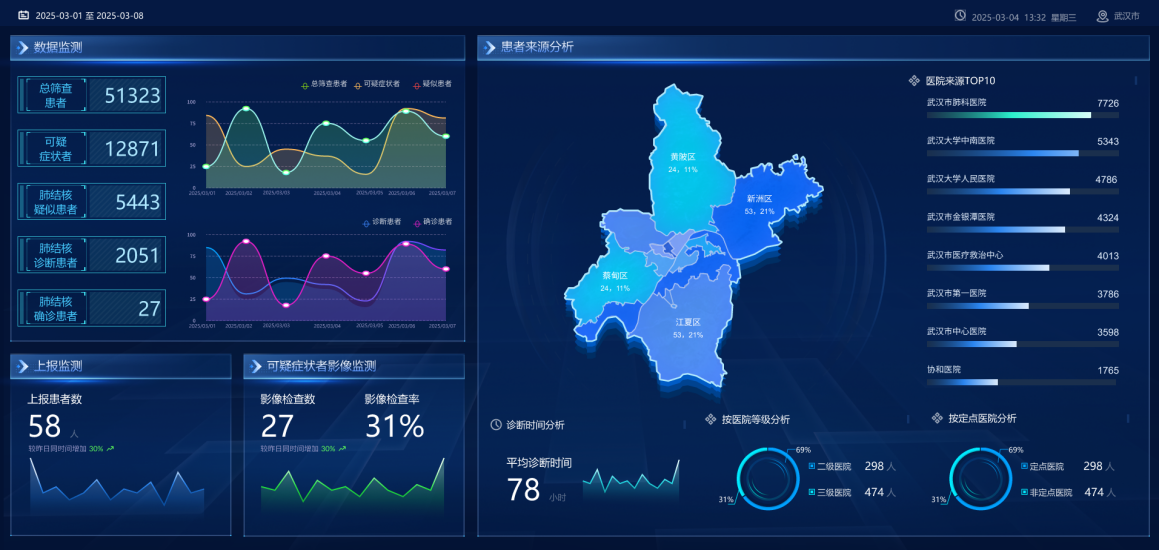Image resolution: width=1159 pixels, height=550 pixels.
Task: Click the 总筛查患者 statistic card
Action: tap(91, 95)
